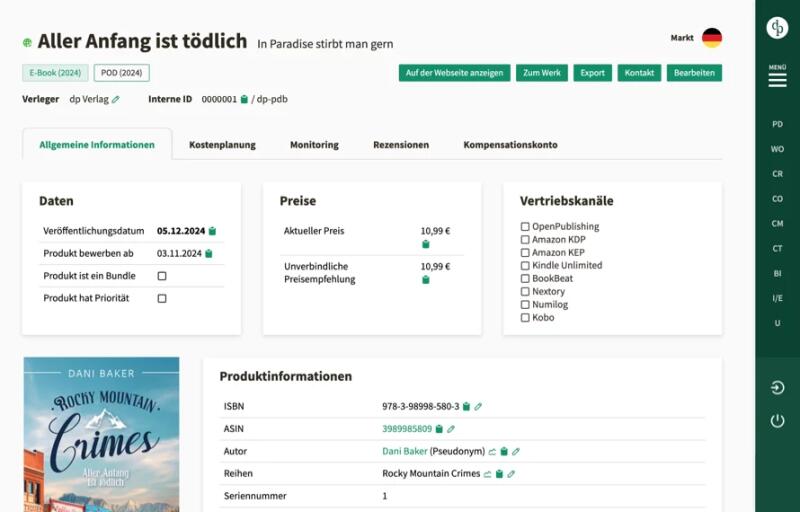Click Auf der Webseite anzeigen button

point(455,73)
